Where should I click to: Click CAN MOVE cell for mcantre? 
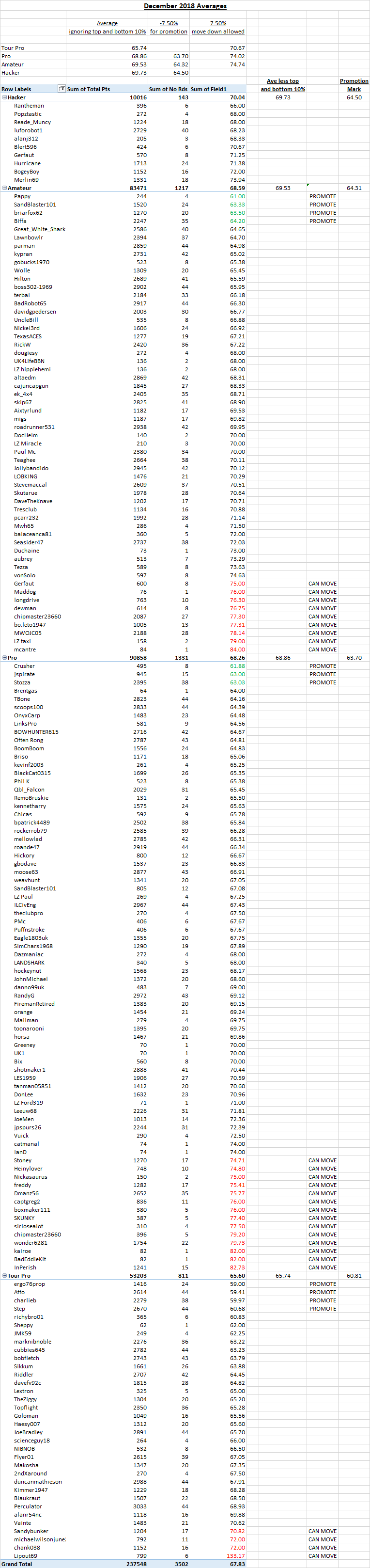tap(322, 649)
